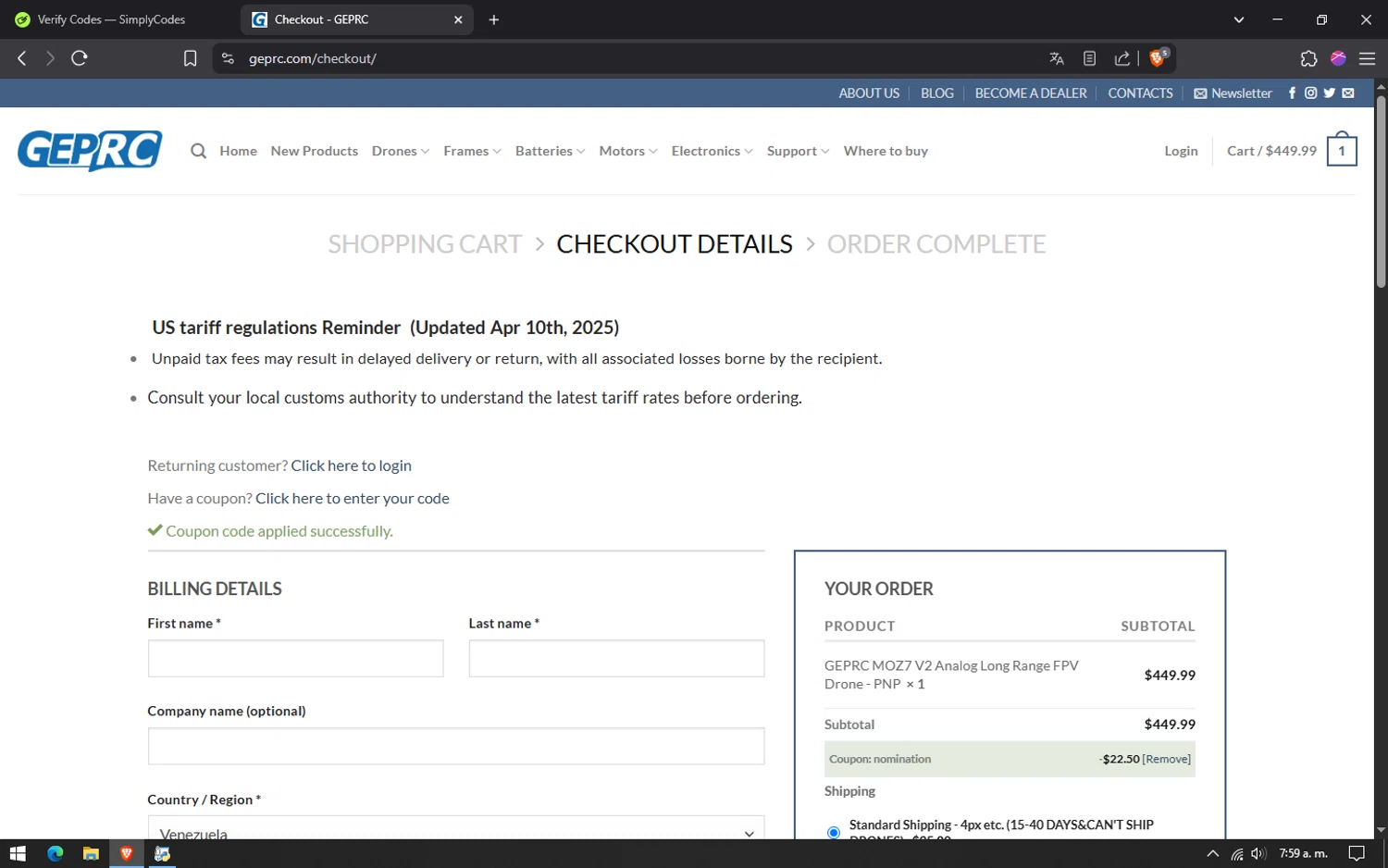The height and width of the screenshot is (868, 1388).
Task: Open the tab search chevron
Action: pos(1239,19)
